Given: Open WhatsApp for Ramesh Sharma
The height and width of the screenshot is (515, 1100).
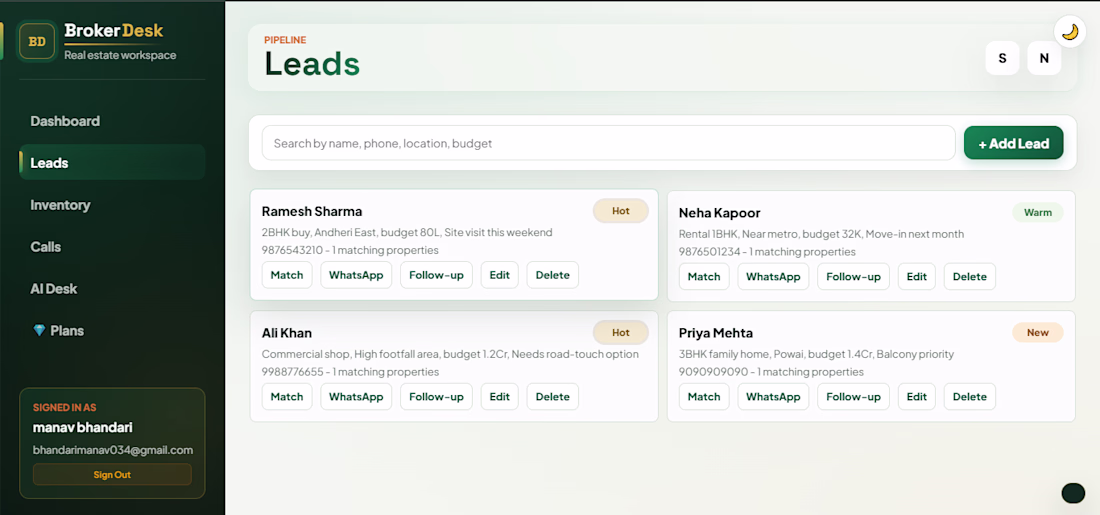Looking at the screenshot, I should 356,275.
